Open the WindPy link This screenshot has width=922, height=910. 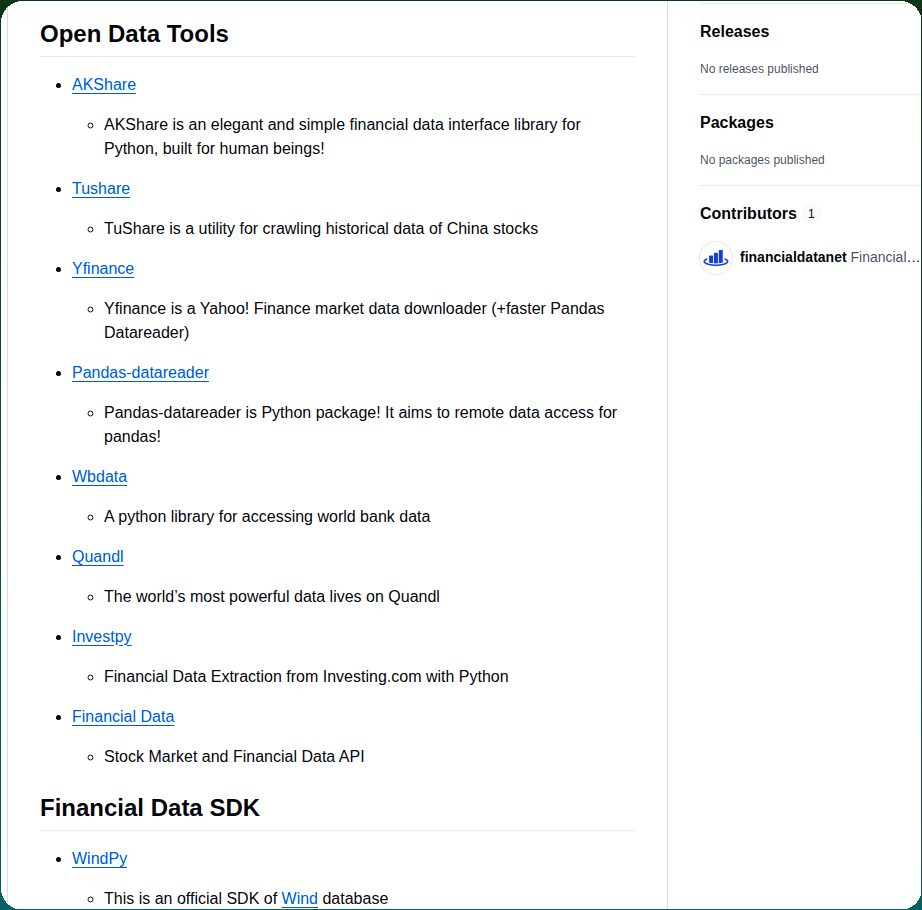[x=99, y=858]
